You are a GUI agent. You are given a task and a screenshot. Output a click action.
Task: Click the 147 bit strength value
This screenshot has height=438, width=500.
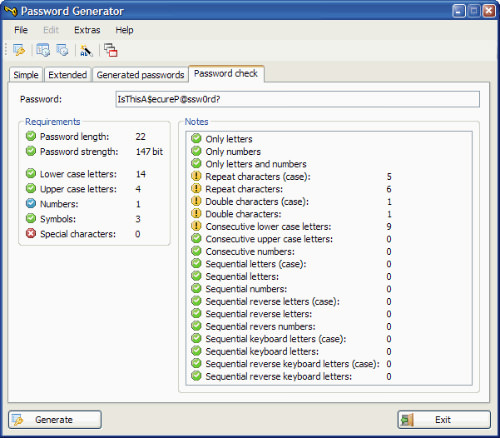[149, 152]
